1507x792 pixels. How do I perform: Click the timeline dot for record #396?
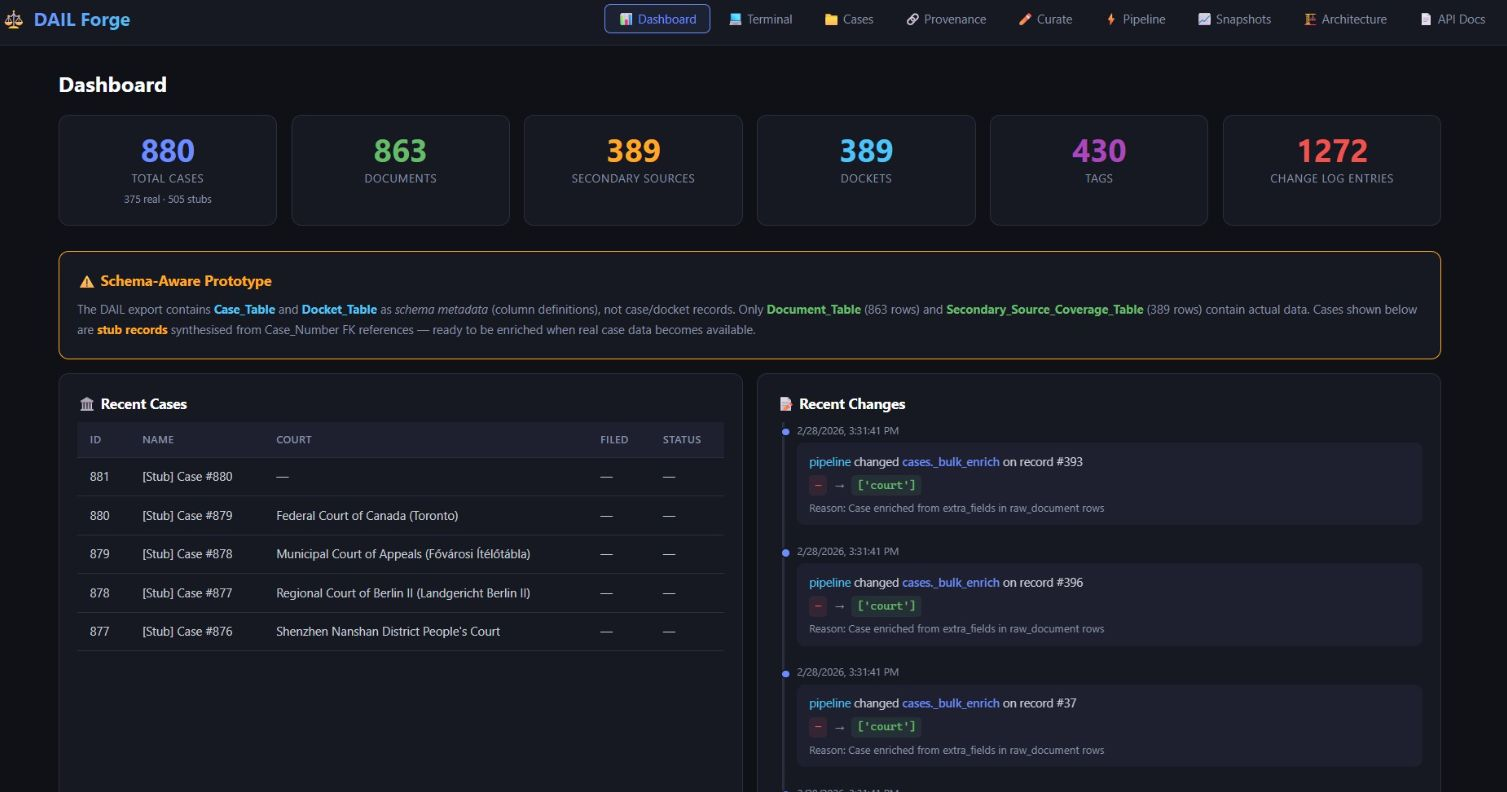[786, 552]
